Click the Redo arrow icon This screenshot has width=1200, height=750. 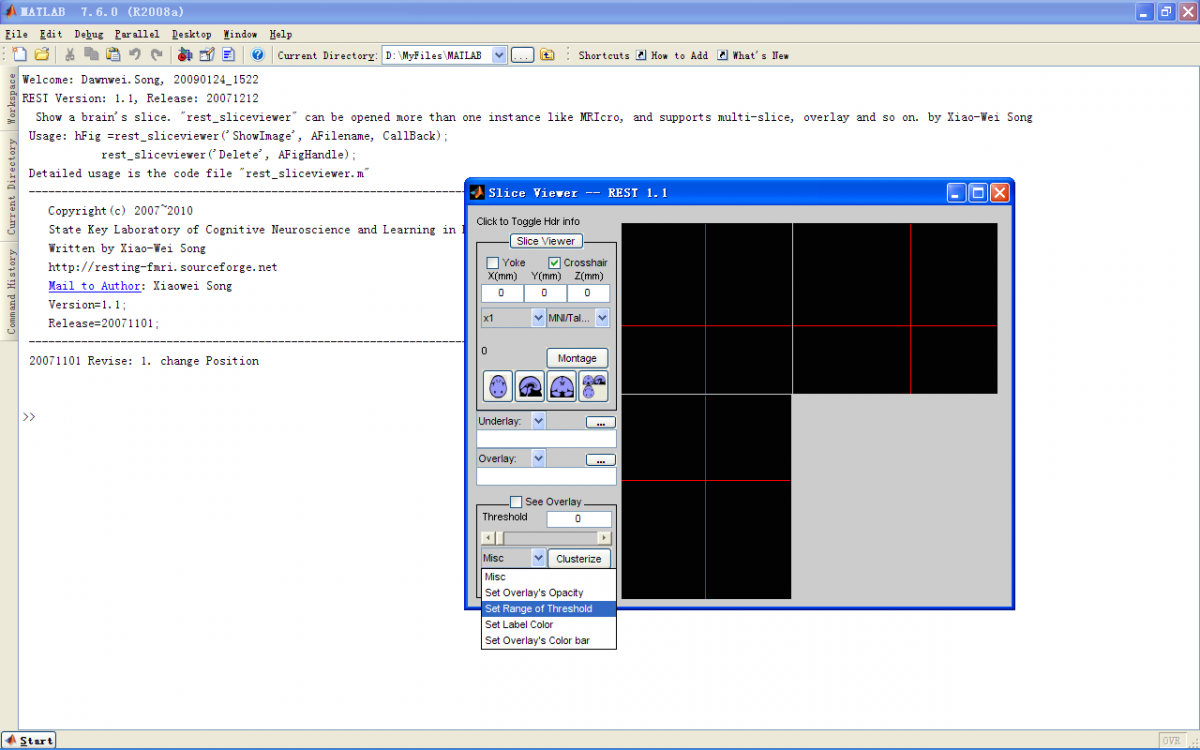point(155,55)
